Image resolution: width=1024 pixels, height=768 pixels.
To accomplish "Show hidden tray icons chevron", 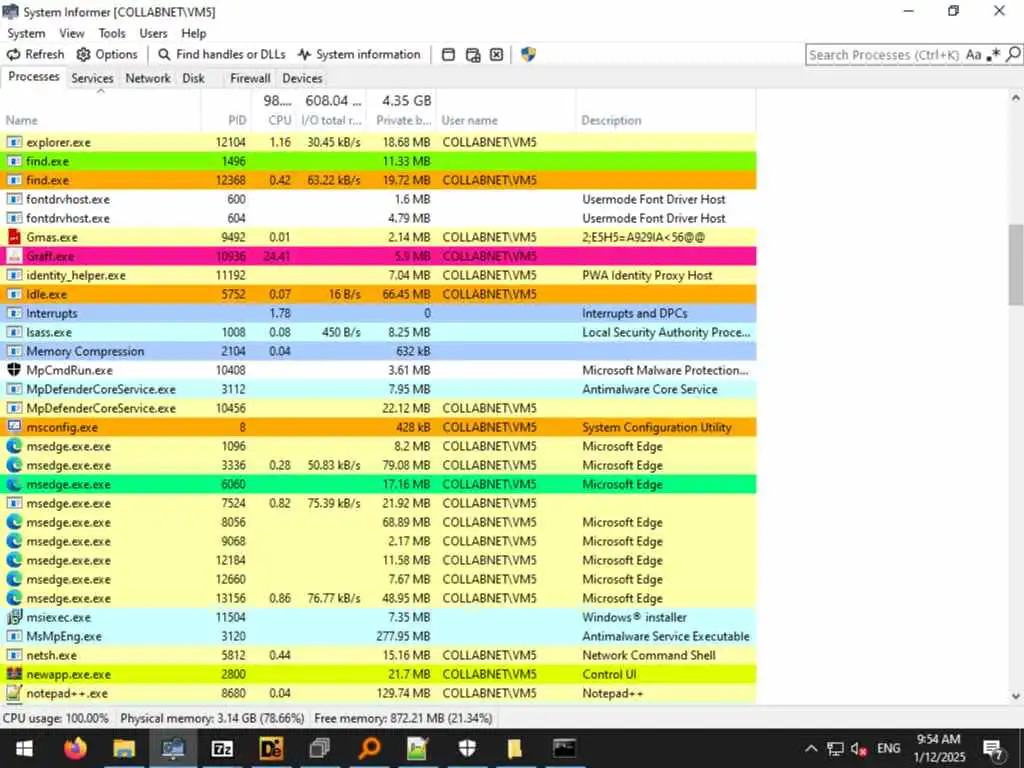I will pyautogui.click(x=811, y=748).
